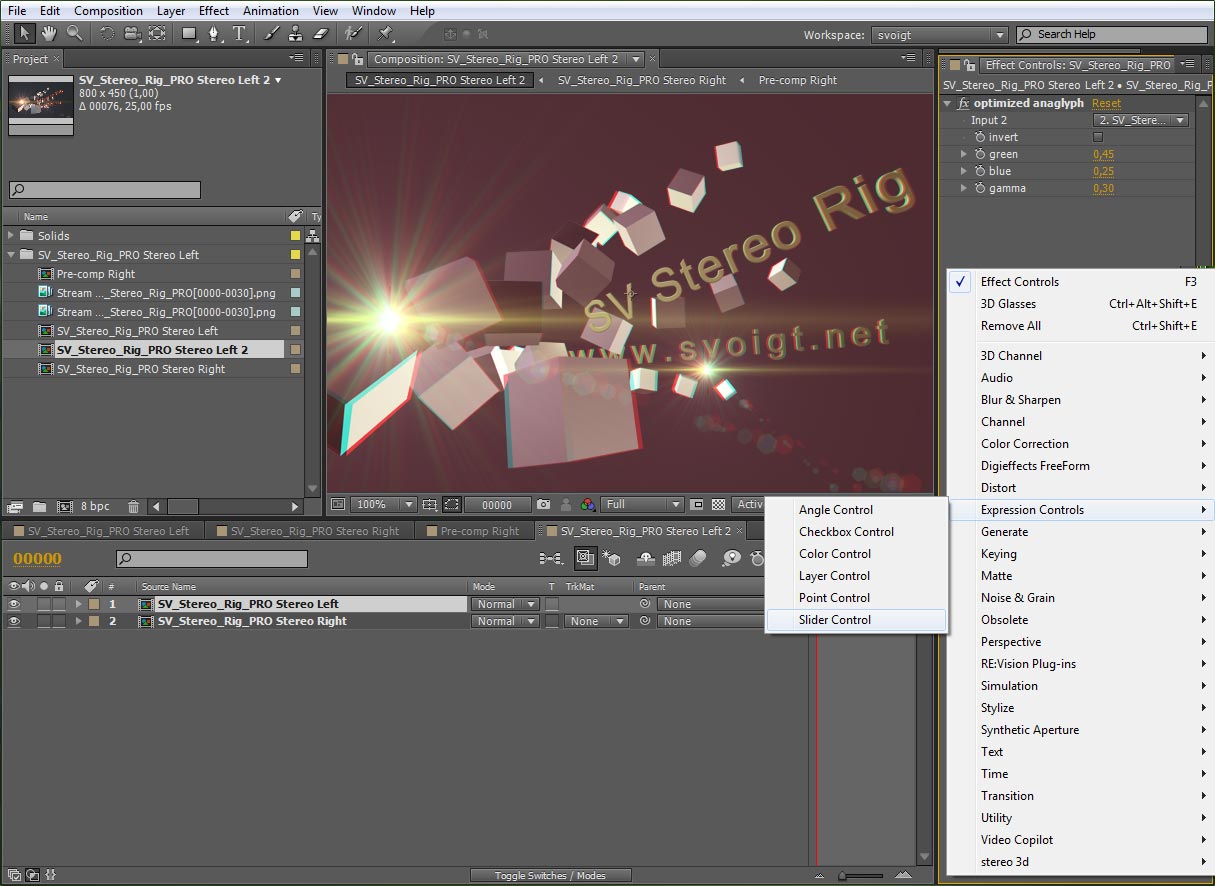Image resolution: width=1215 pixels, height=886 pixels.
Task: Toggle the composition viewer lock icon
Action: tap(357, 59)
